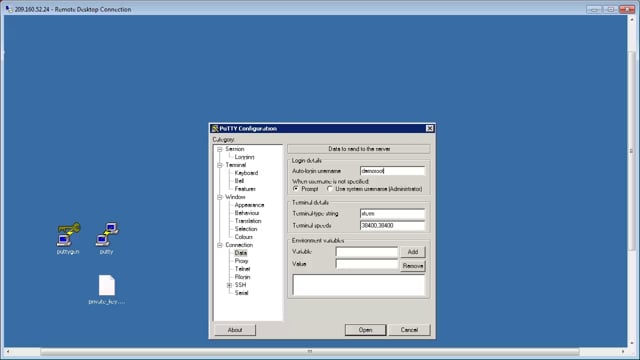
Task: Open the Rlogin category
Action: 242,277
